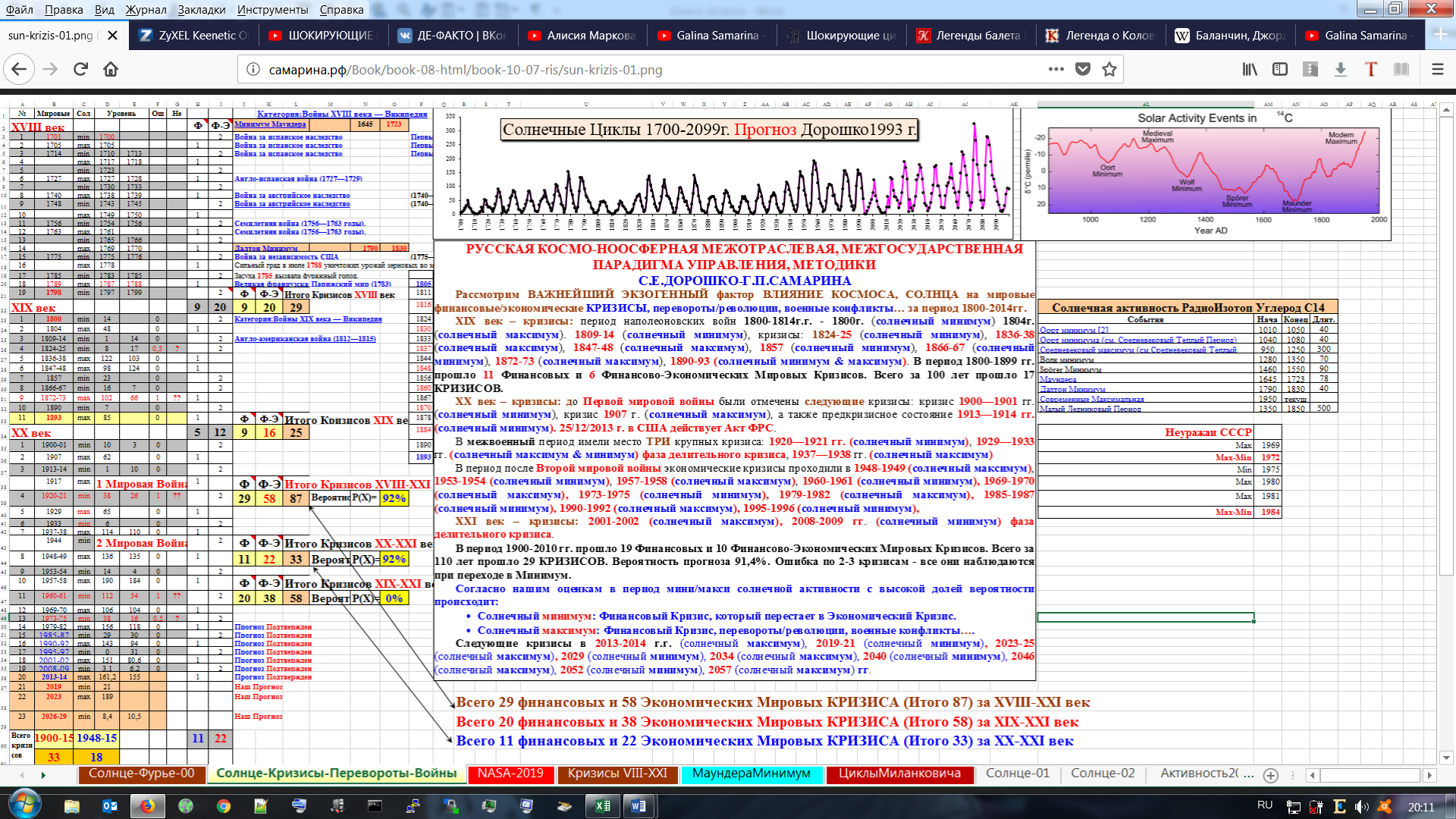Viewport: 1456px width, 819px height.
Task: Save page to Pocket
Action: pyautogui.click(x=1083, y=69)
